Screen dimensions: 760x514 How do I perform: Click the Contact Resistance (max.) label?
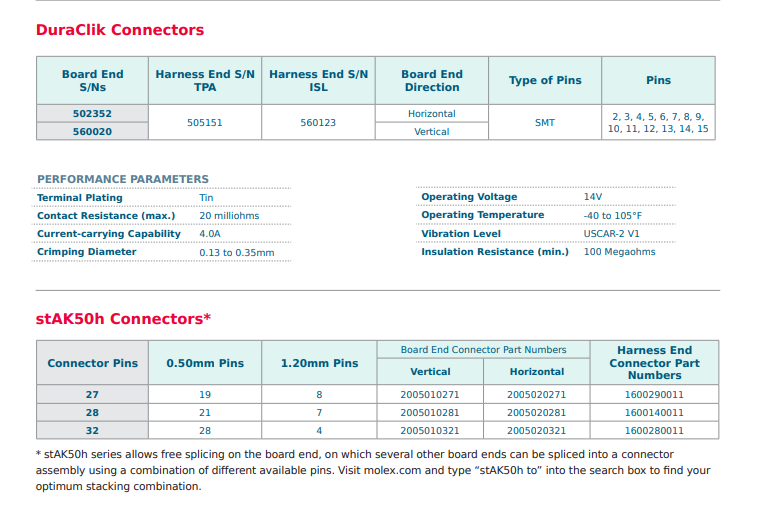[106, 215]
